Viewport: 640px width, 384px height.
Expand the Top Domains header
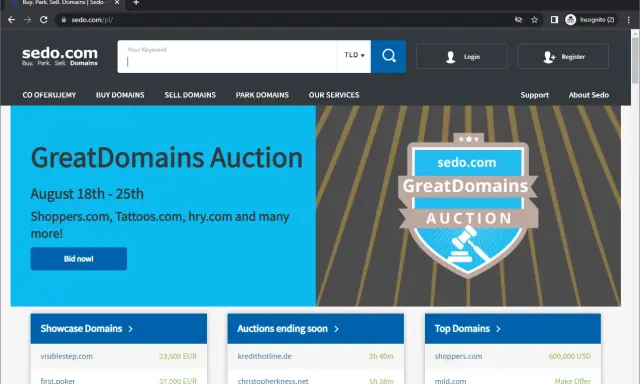[x=513, y=329]
